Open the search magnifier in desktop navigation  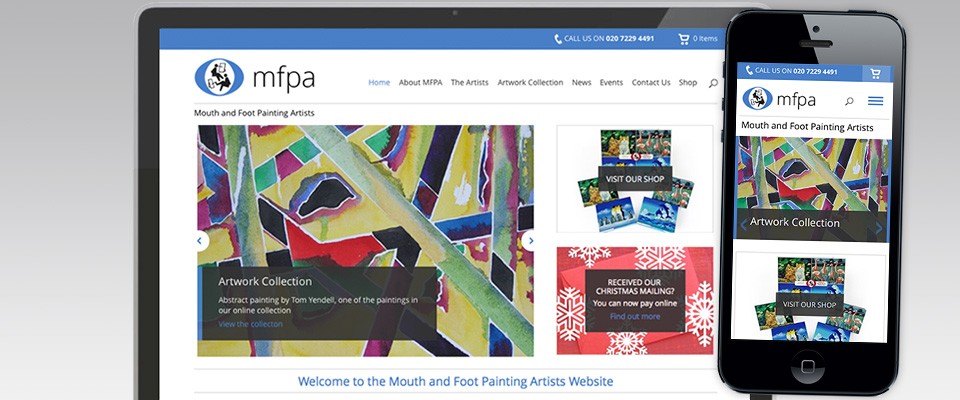pyautogui.click(x=713, y=83)
